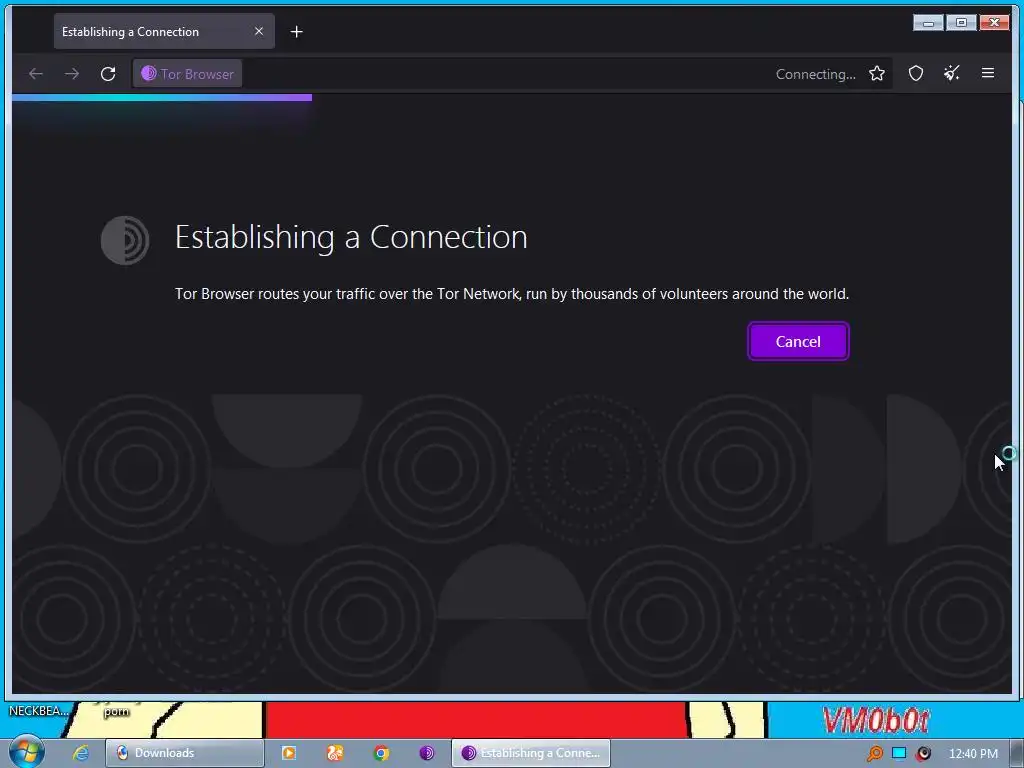This screenshot has width=1024, height=768.
Task: Minimize the Tor Browser window
Action: coord(928,23)
